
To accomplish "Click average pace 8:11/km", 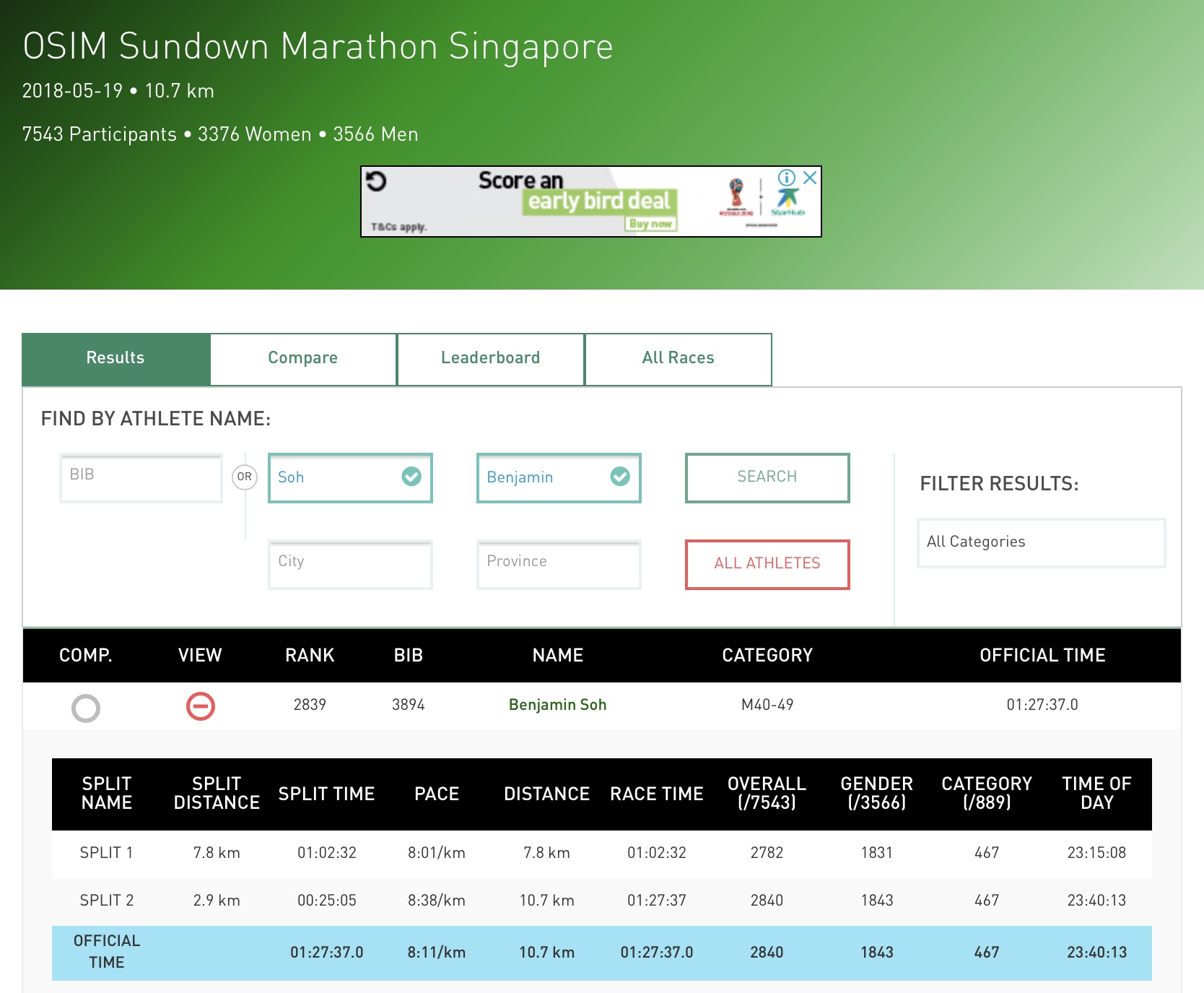I will click(x=437, y=953).
